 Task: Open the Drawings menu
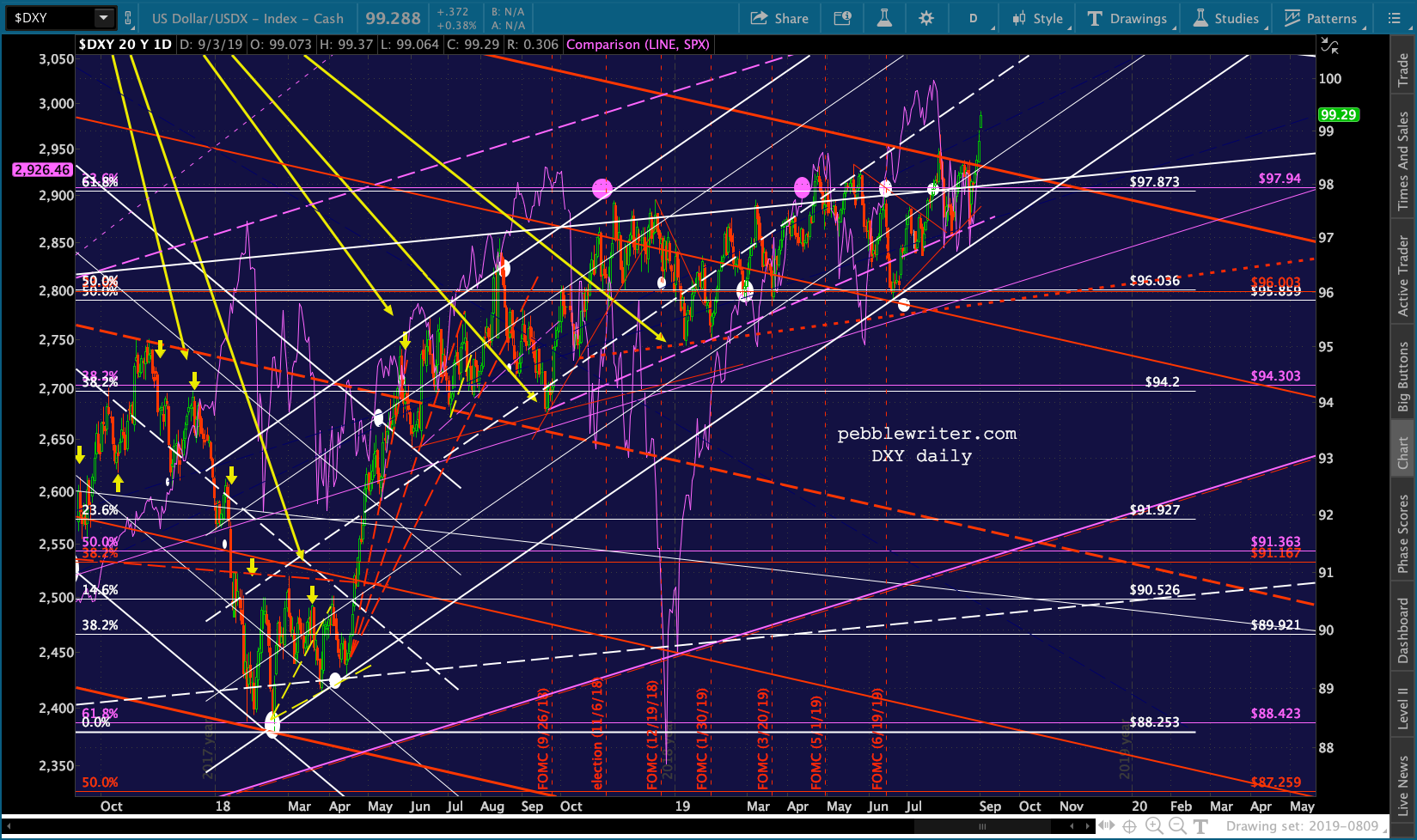coord(1127,18)
